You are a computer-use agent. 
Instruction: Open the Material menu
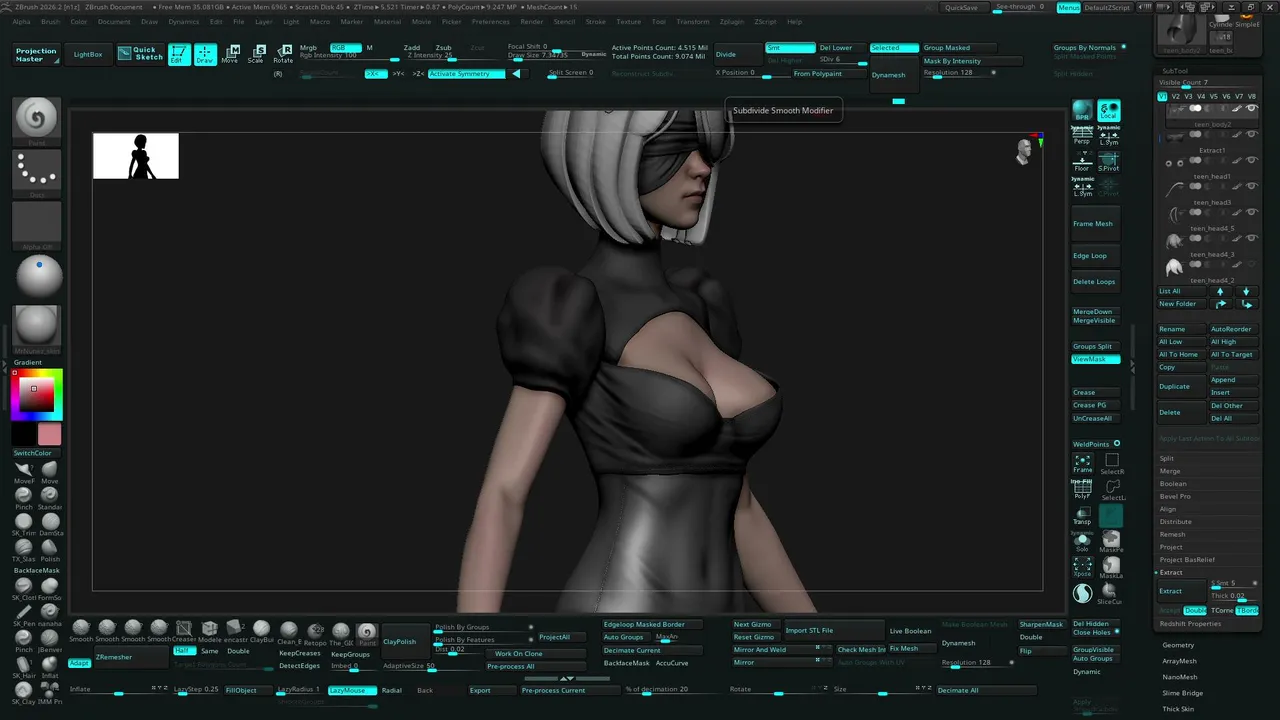point(387,21)
